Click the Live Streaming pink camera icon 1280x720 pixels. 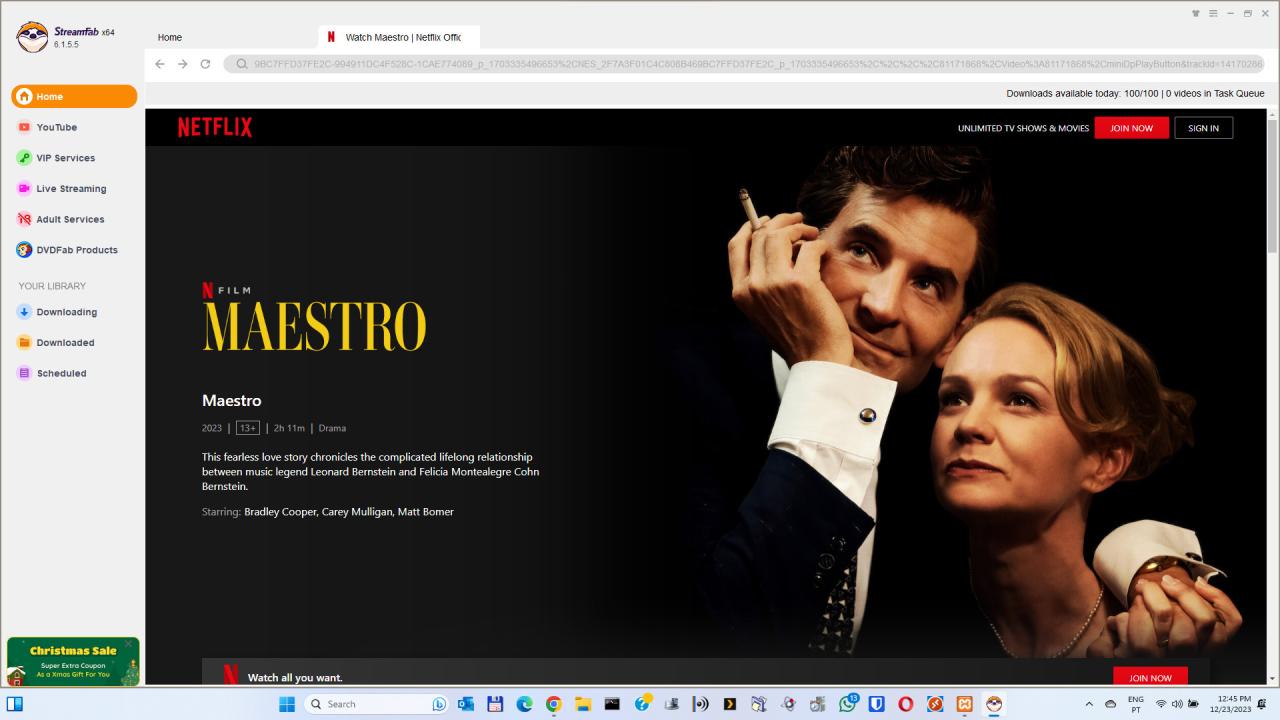pos(24,189)
